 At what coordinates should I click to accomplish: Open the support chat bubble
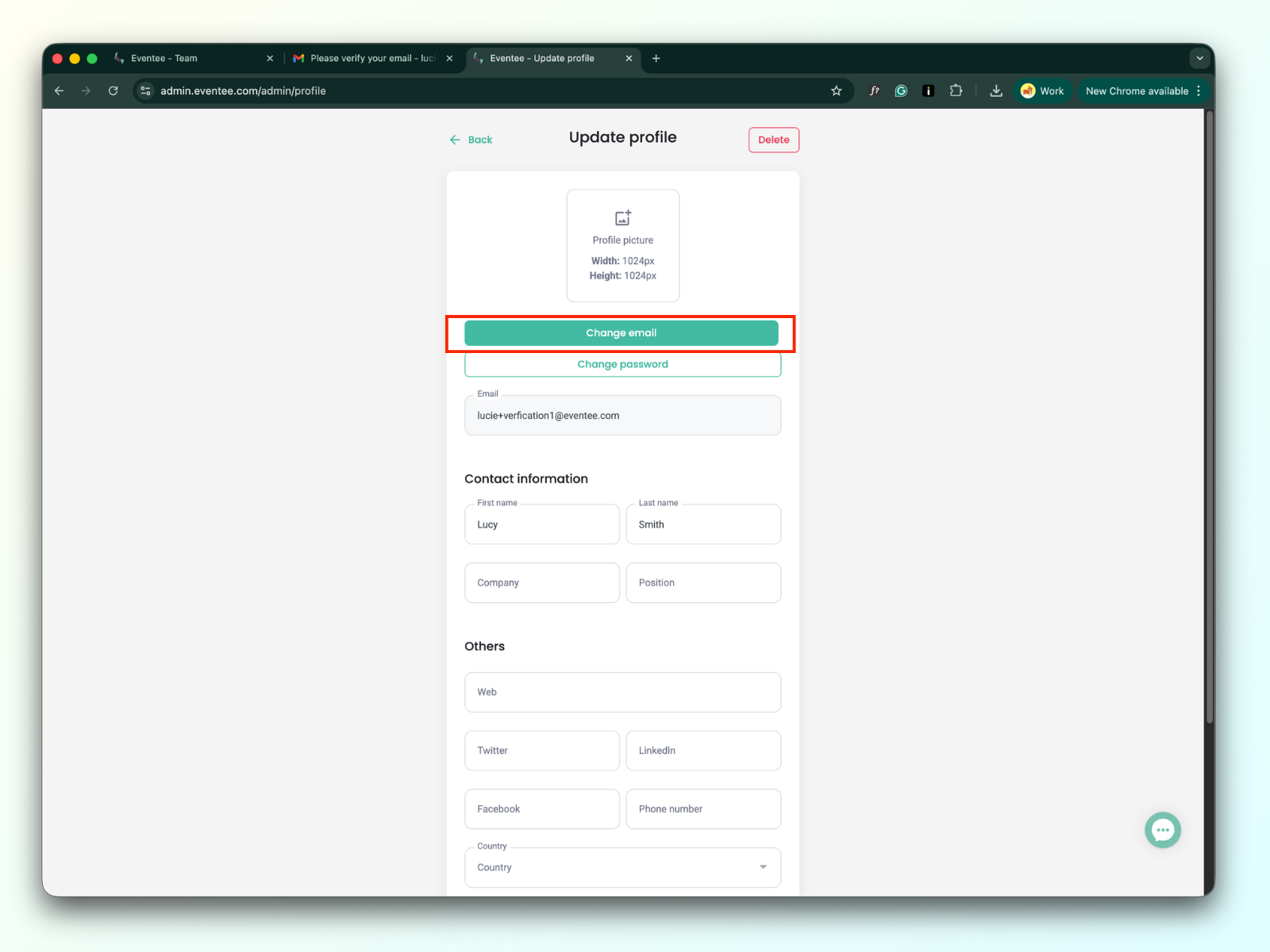tap(1163, 831)
